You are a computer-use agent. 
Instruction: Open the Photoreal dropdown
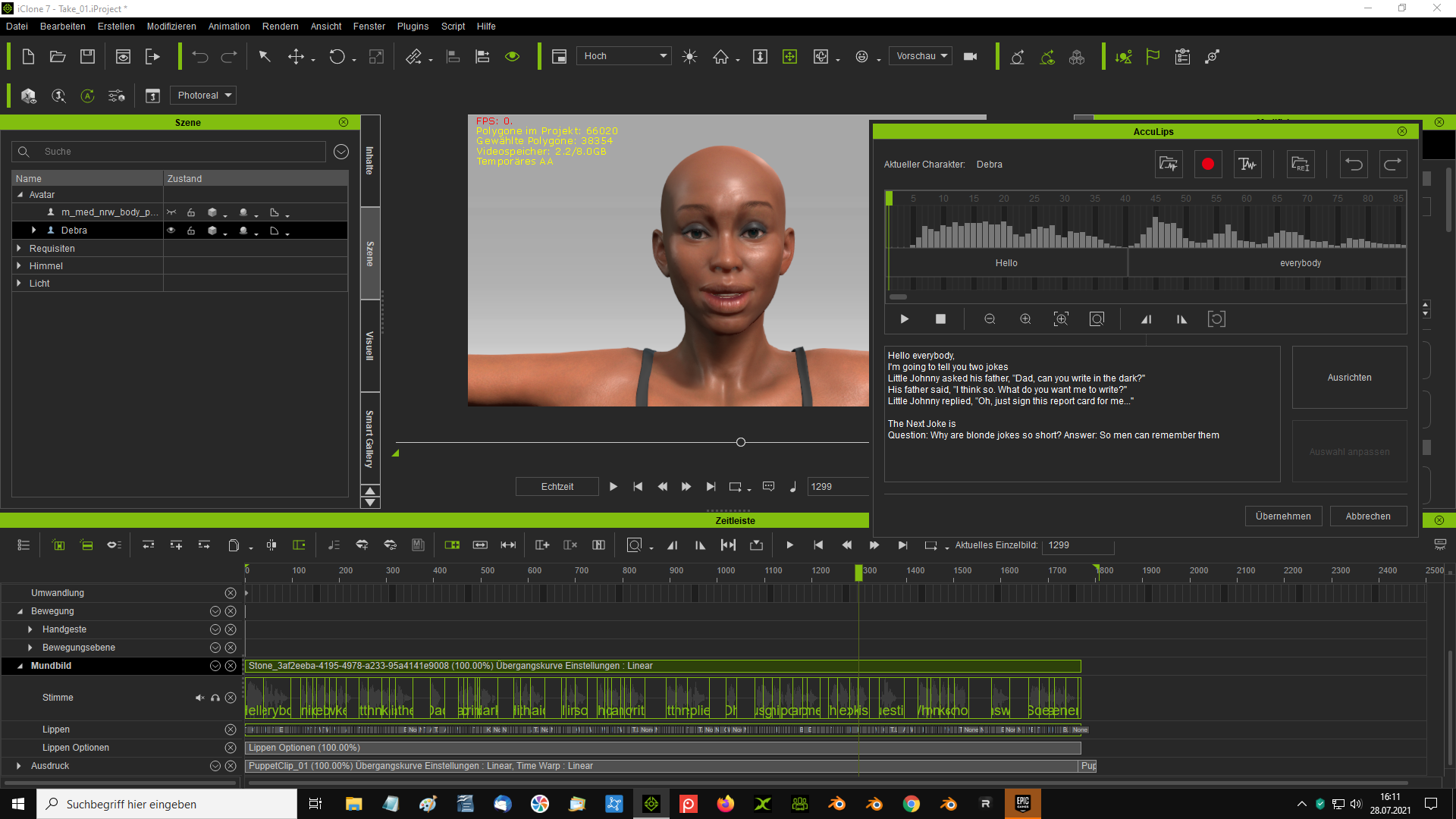click(x=203, y=96)
